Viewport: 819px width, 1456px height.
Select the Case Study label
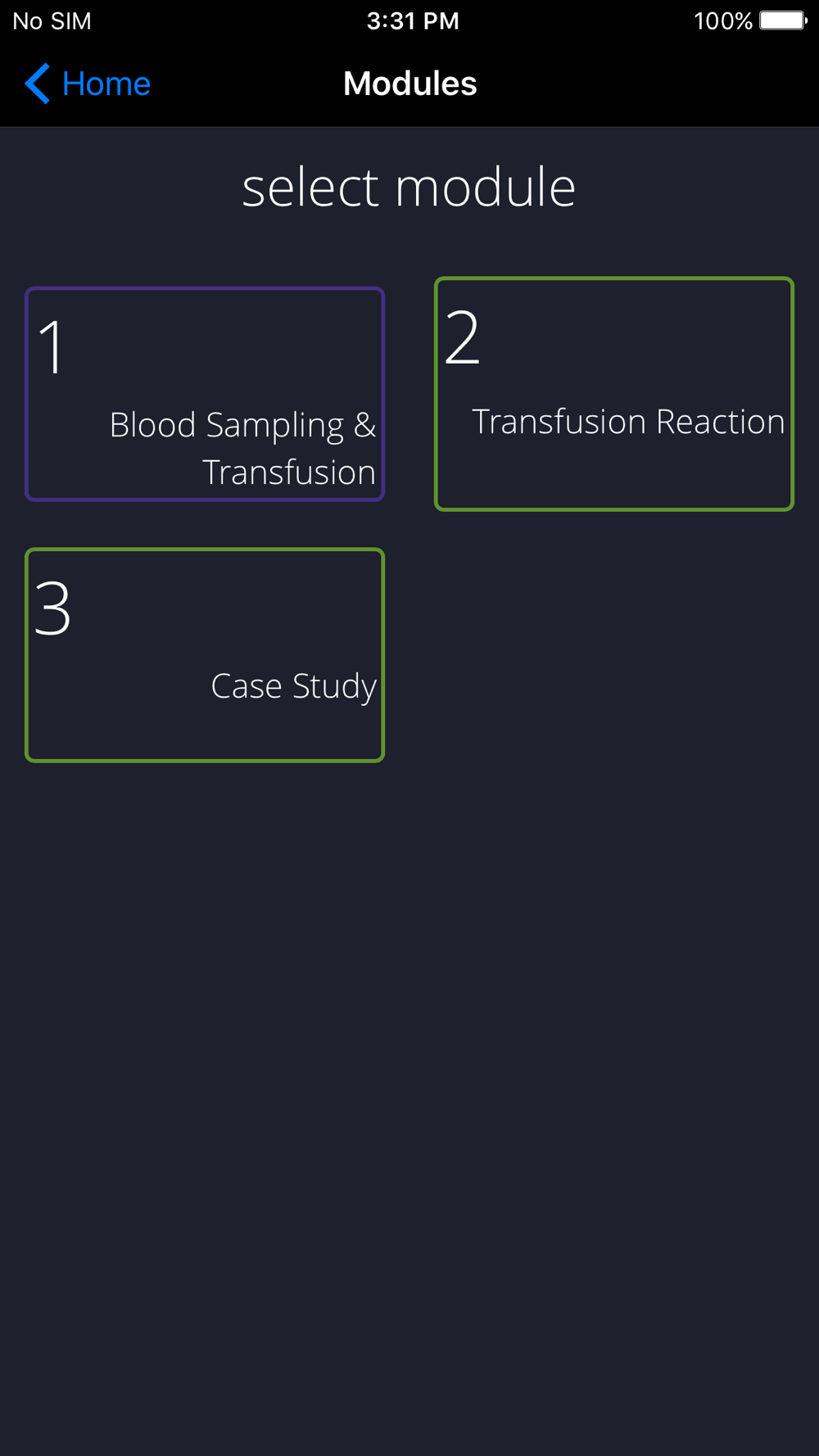(293, 686)
